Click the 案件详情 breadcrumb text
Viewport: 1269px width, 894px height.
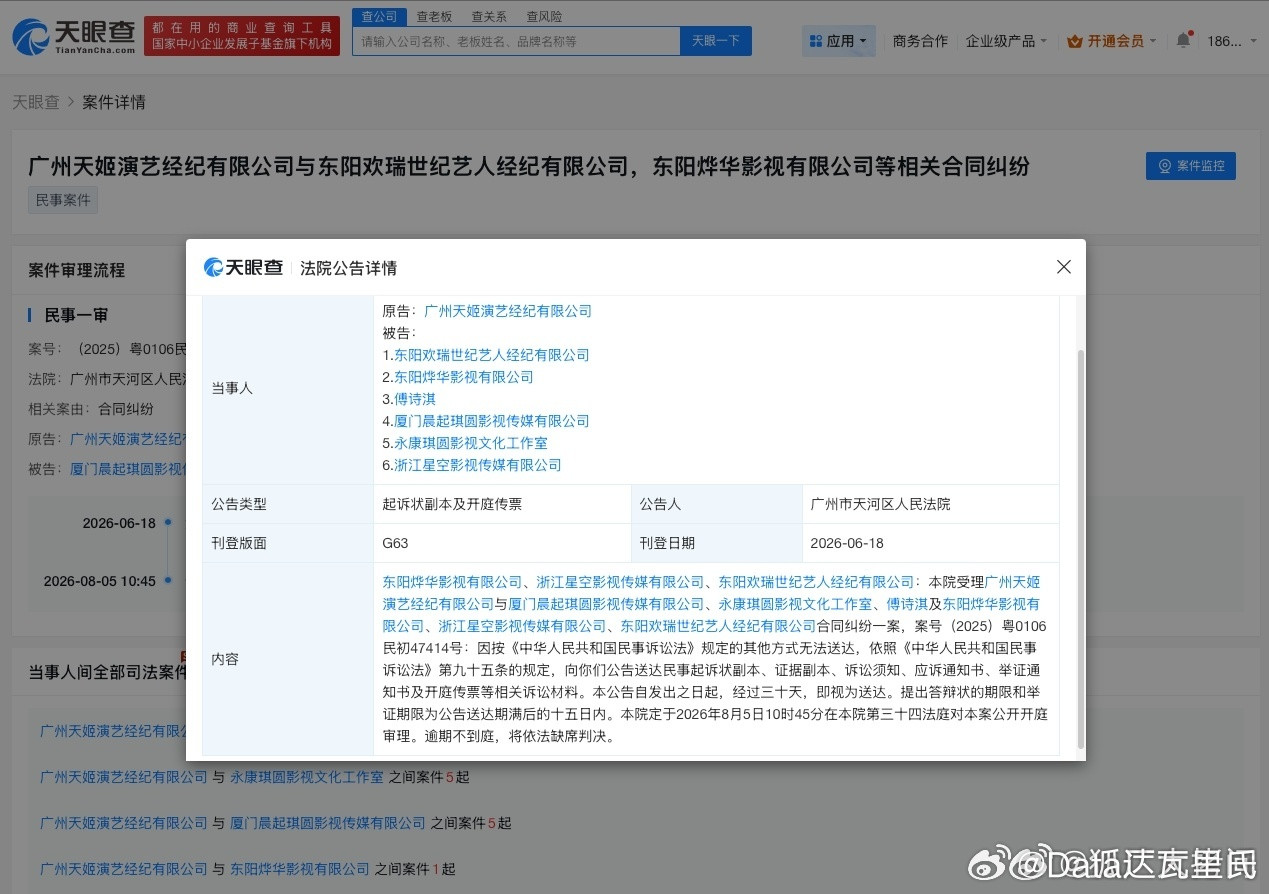click(x=114, y=102)
